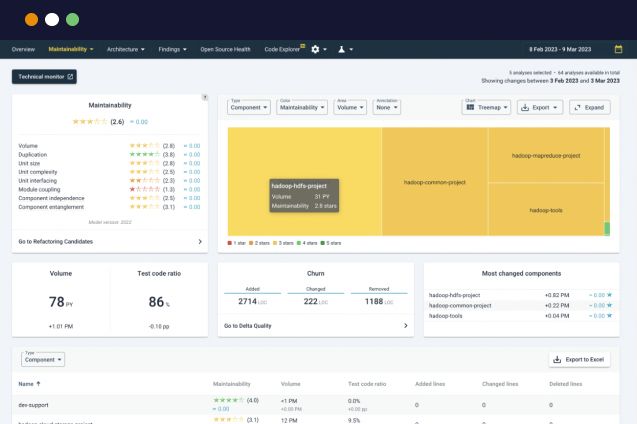The width and height of the screenshot is (637, 424).
Task: Go to the Overview tab
Action: pos(23,49)
